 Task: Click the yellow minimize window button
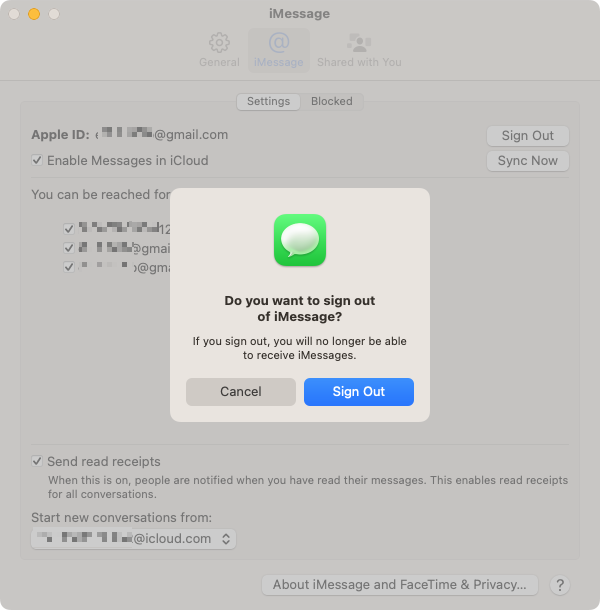click(34, 14)
